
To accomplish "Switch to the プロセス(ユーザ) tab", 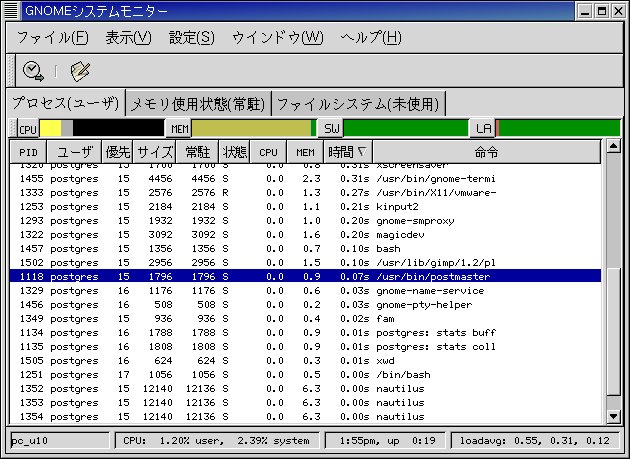I will pos(66,103).
